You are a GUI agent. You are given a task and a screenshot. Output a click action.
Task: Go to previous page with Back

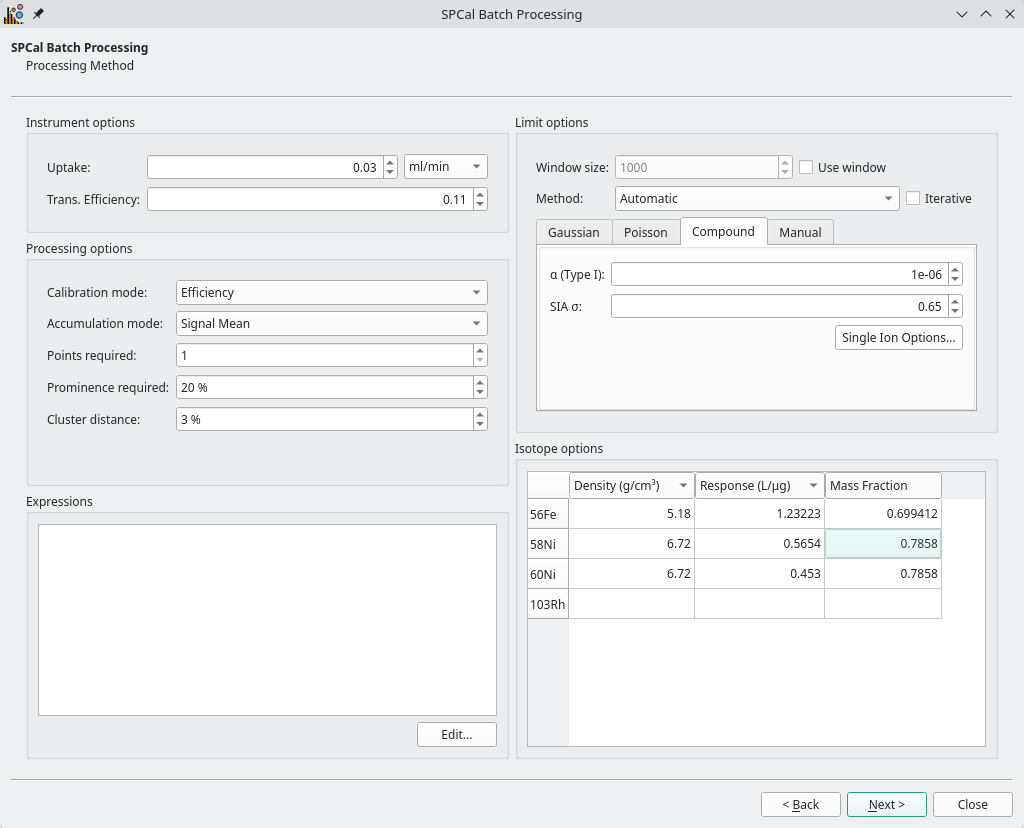[x=800, y=804]
